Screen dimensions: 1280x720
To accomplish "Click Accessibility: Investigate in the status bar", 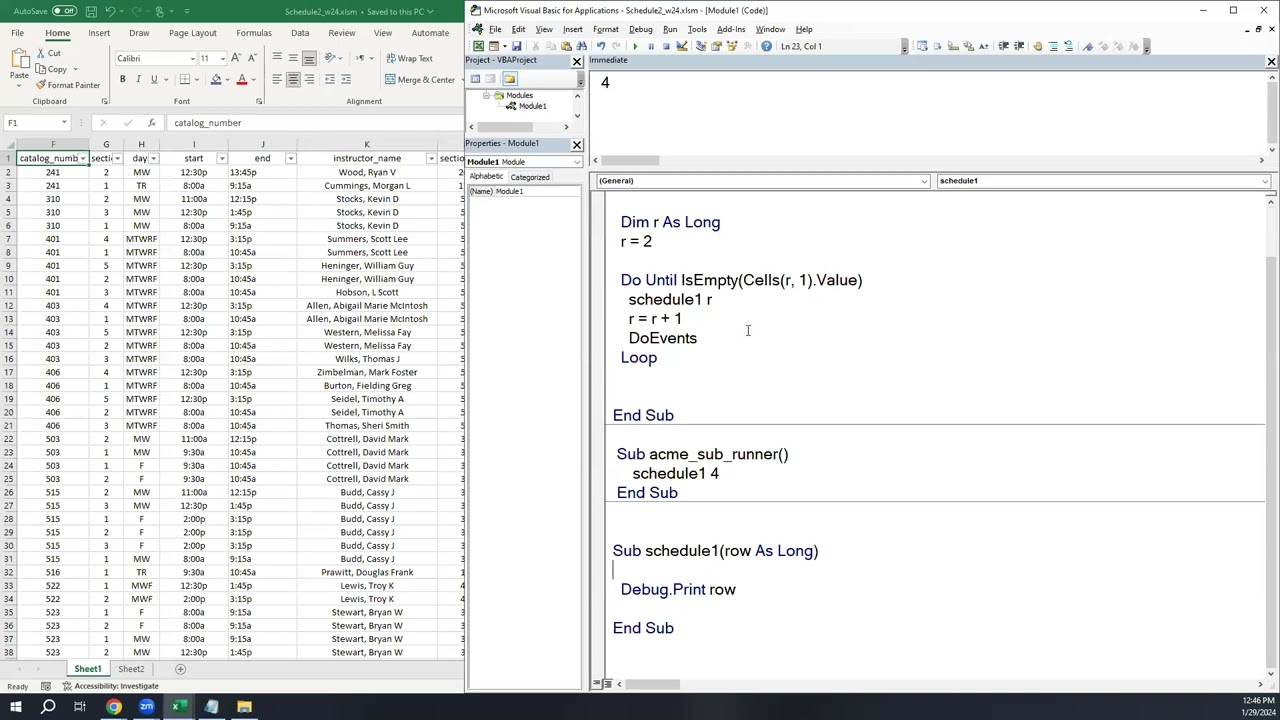I will [x=110, y=686].
